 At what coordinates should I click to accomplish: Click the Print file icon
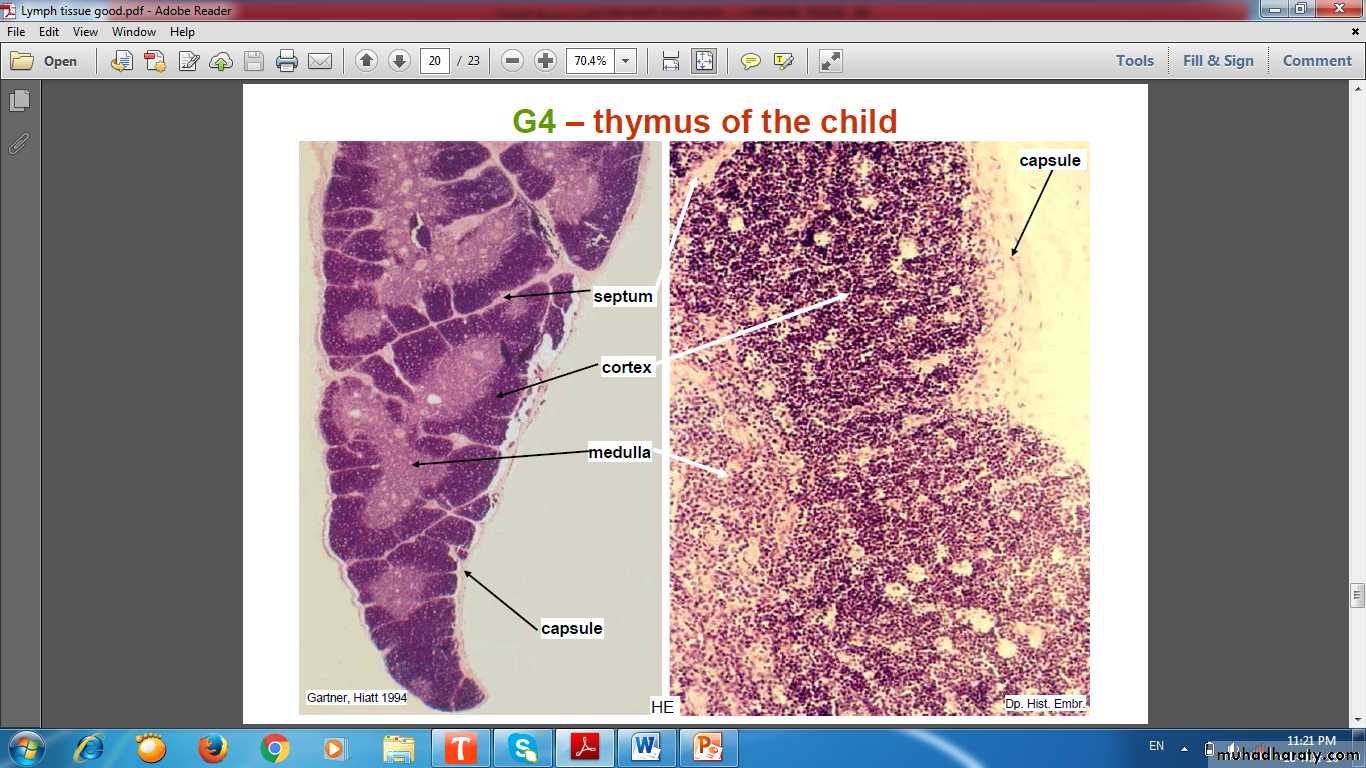coord(287,61)
